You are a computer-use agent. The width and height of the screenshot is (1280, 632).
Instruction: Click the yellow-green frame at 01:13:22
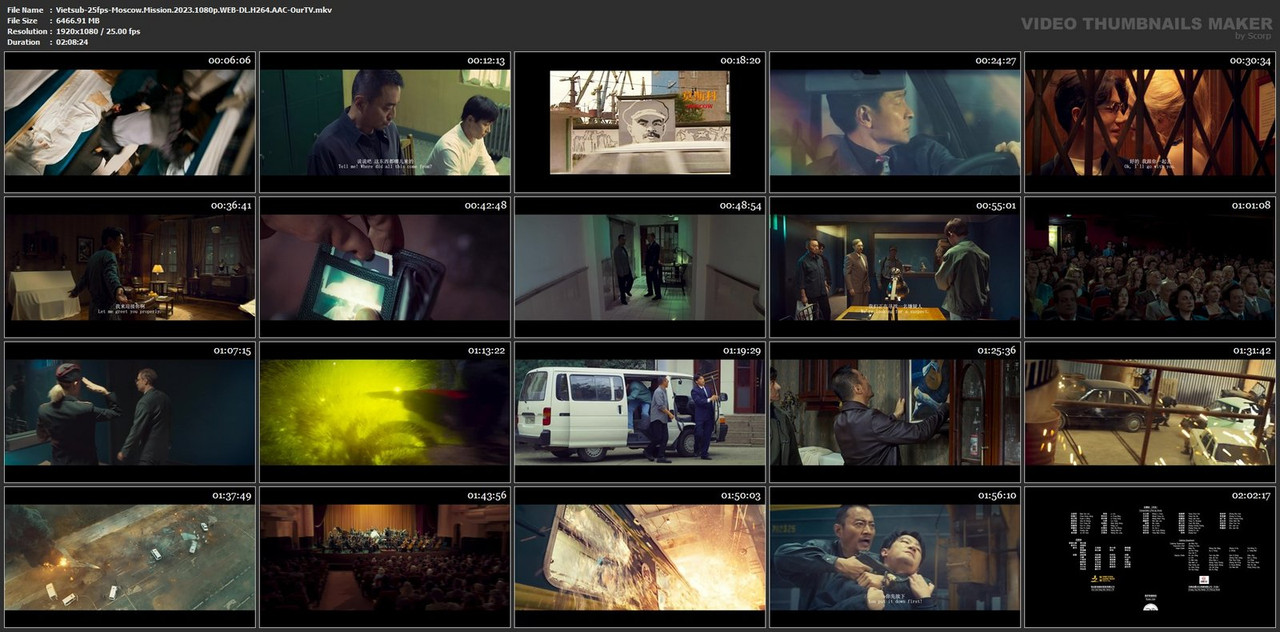pyautogui.click(x=385, y=412)
